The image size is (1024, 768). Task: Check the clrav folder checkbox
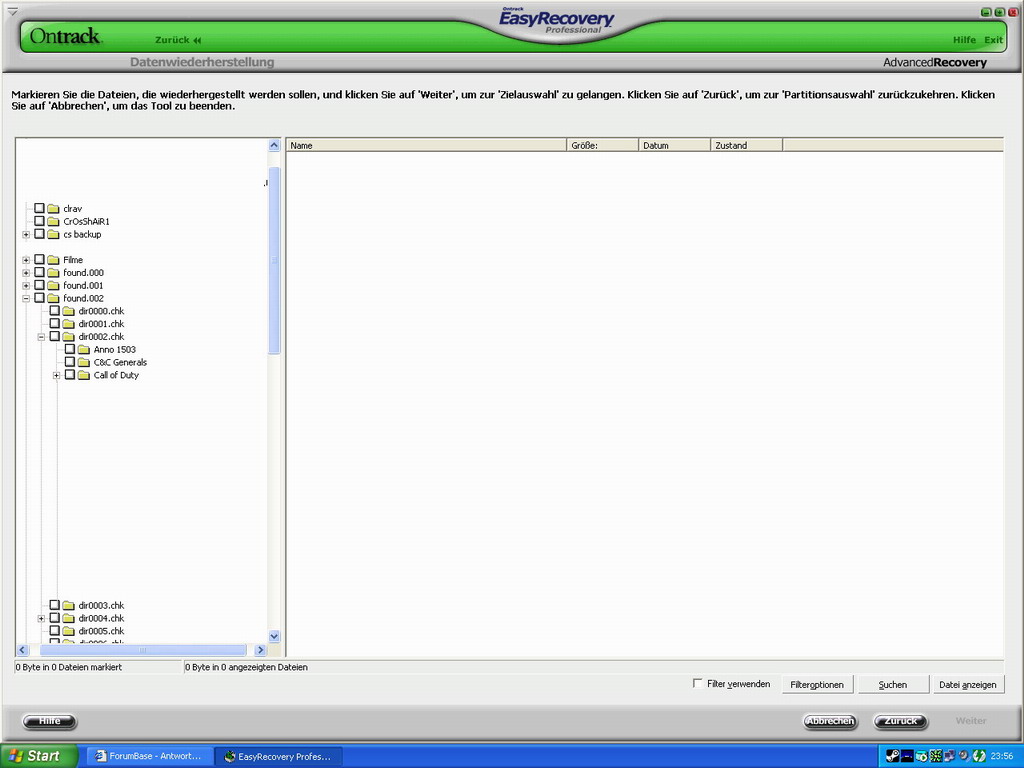(39, 208)
